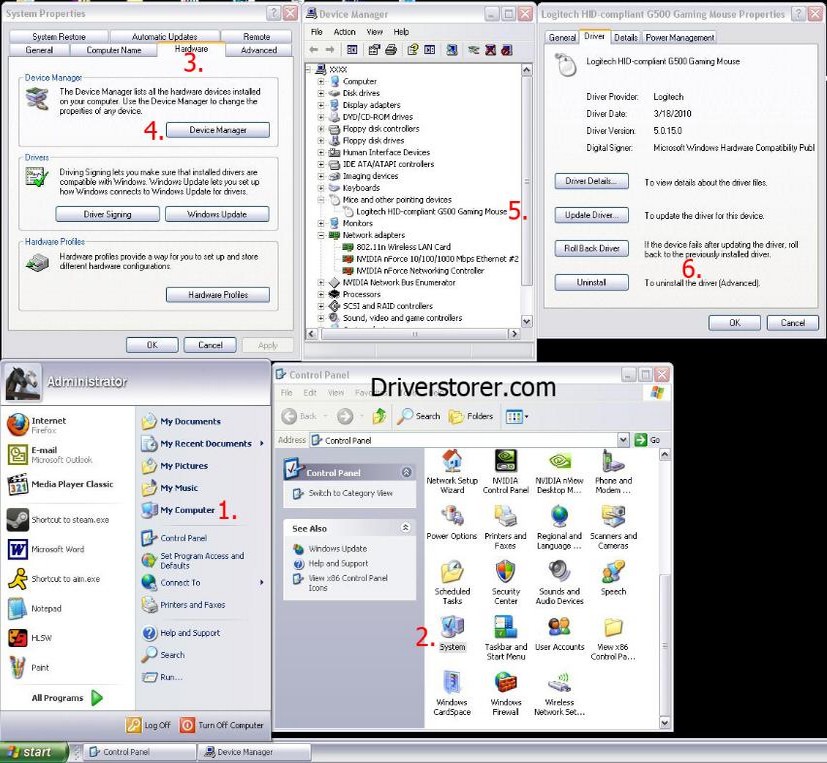This screenshot has height=763, width=827.
Task: Open Windows CardSpace icon
Action: click(x=451, y=693)
